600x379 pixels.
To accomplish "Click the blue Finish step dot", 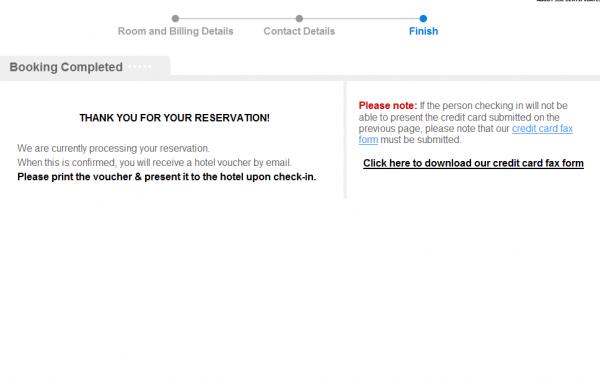I will 423,18.
